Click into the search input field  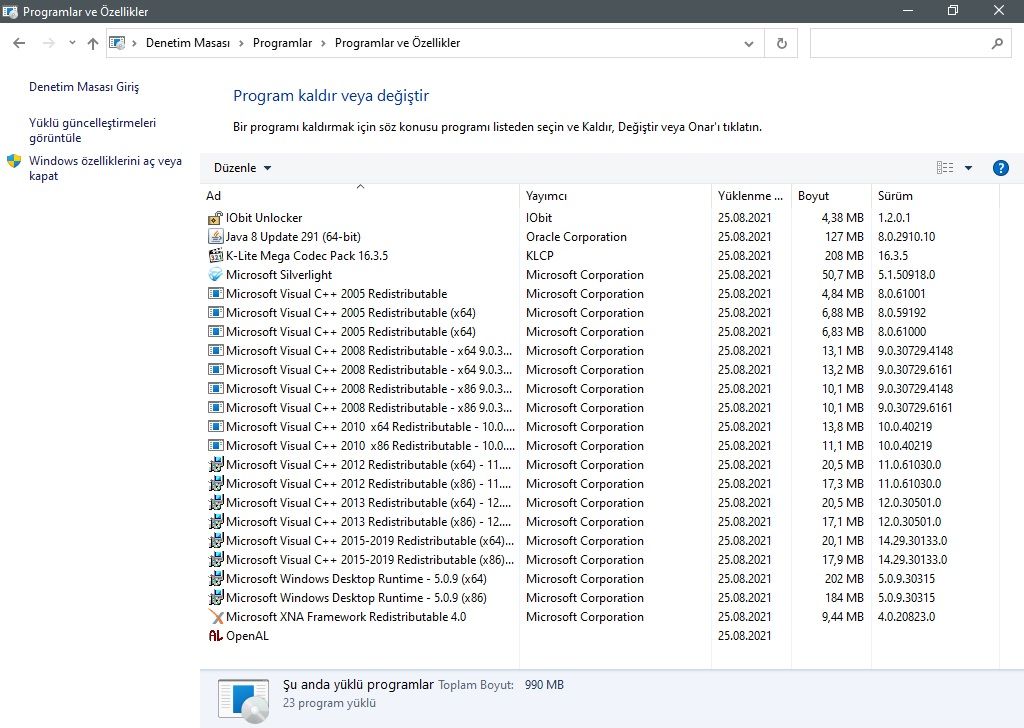(x=900, y=44)
